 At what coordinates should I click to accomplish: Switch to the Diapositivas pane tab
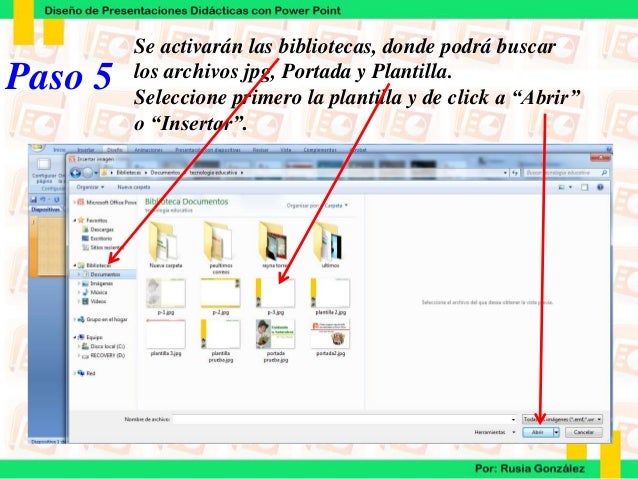pyautogui.click(x=46, y=210)
